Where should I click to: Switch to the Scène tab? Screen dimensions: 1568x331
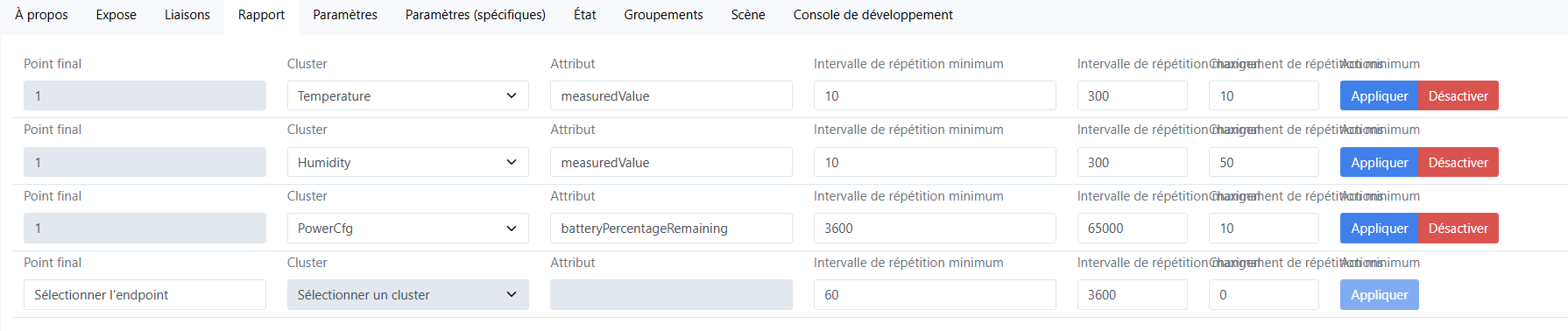tap(748, 15)
